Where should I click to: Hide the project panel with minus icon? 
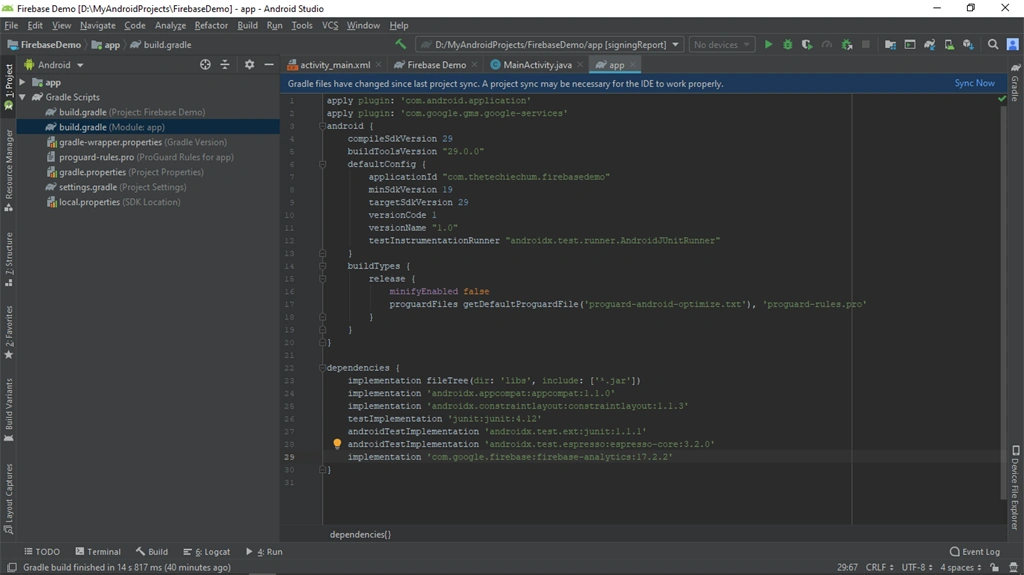269,65
